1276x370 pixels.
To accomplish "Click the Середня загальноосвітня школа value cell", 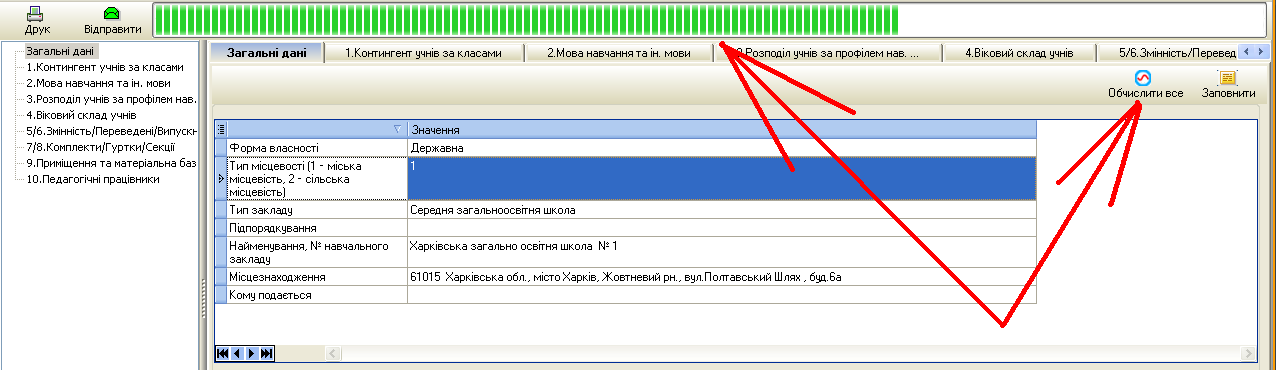I will tap(722, 210).
